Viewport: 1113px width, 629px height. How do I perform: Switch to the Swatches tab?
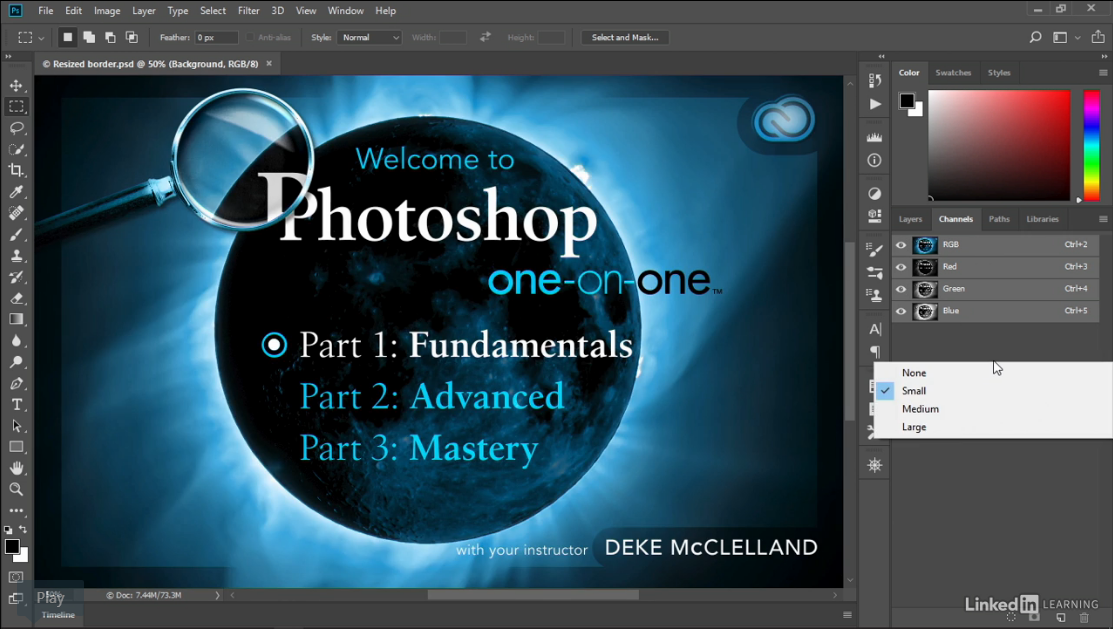tap(953, 72)
